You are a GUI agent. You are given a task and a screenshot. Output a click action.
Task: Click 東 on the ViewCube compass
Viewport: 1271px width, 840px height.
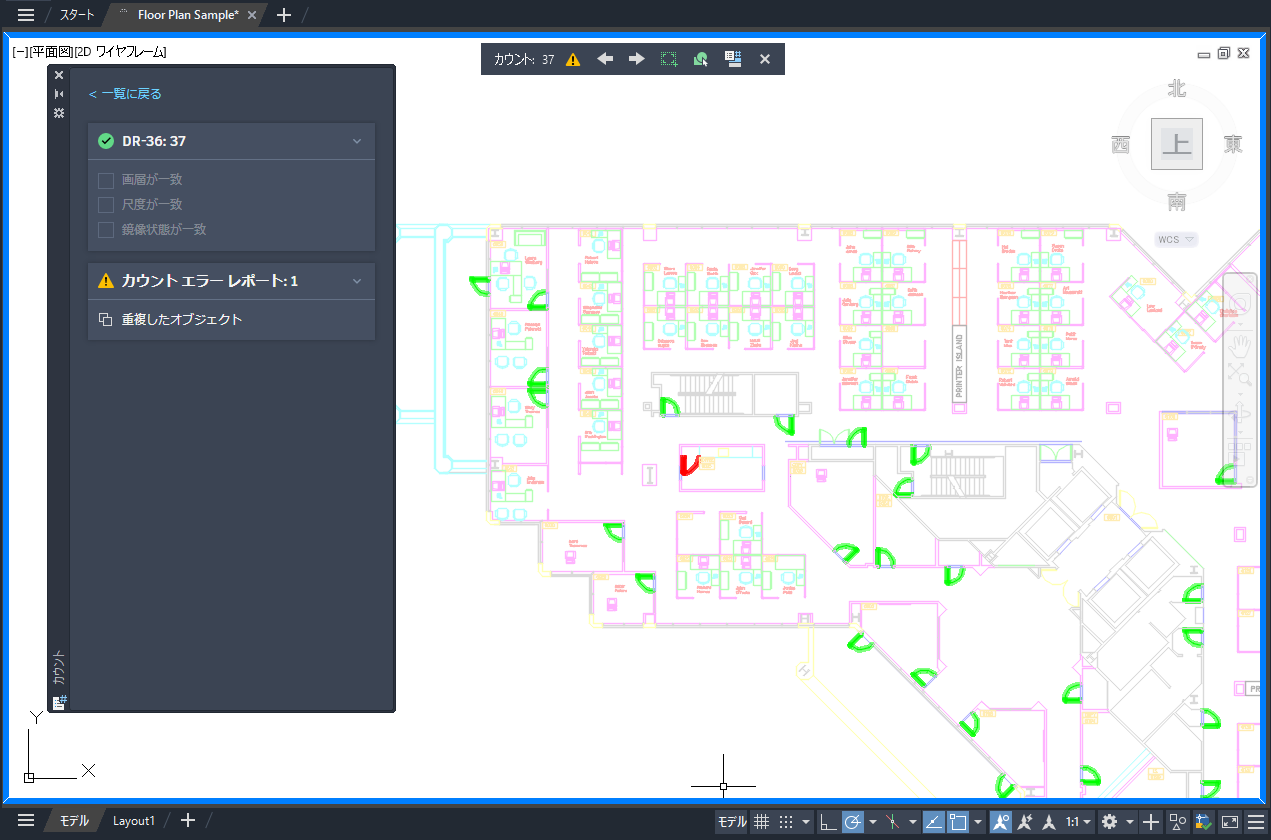pos(1234,145)
